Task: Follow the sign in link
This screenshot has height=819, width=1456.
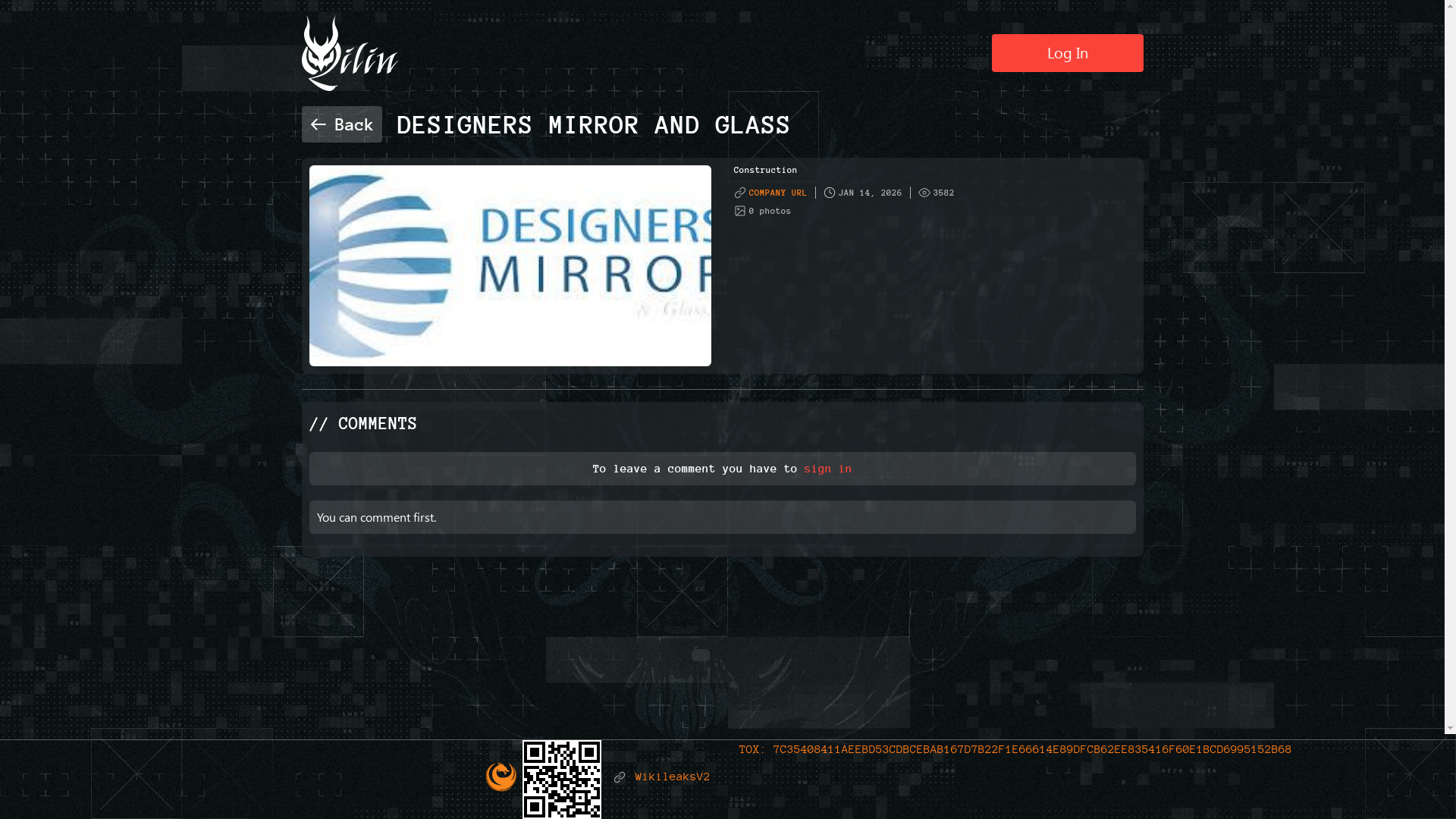Action: point(827,469)
